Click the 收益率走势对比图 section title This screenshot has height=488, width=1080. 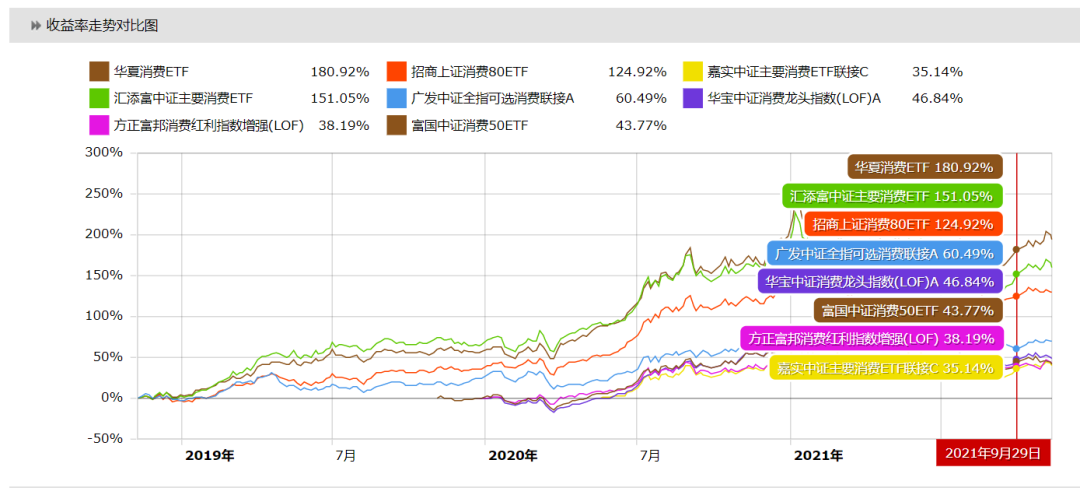(102, 26)
